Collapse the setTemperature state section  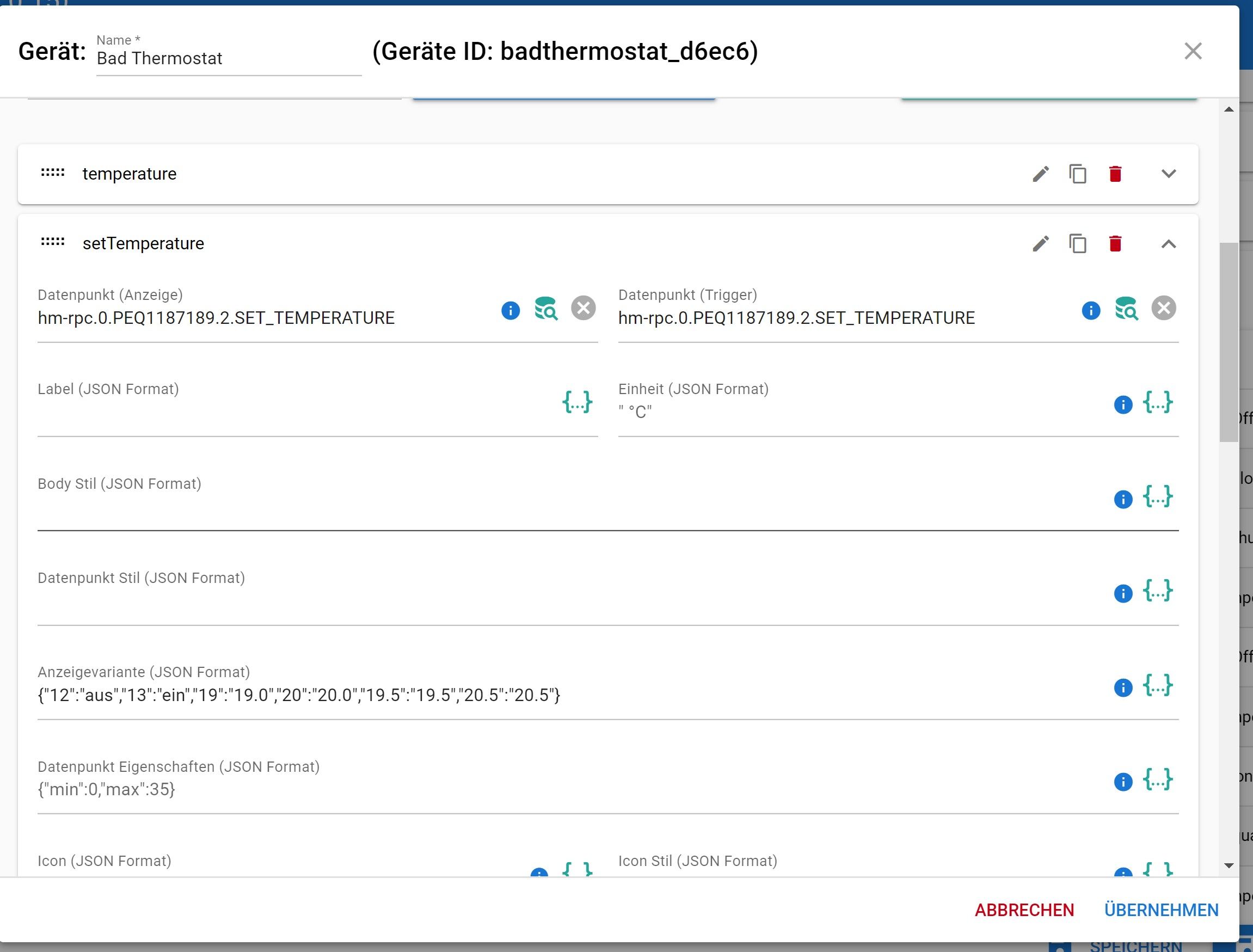[x=1169, y=244]
